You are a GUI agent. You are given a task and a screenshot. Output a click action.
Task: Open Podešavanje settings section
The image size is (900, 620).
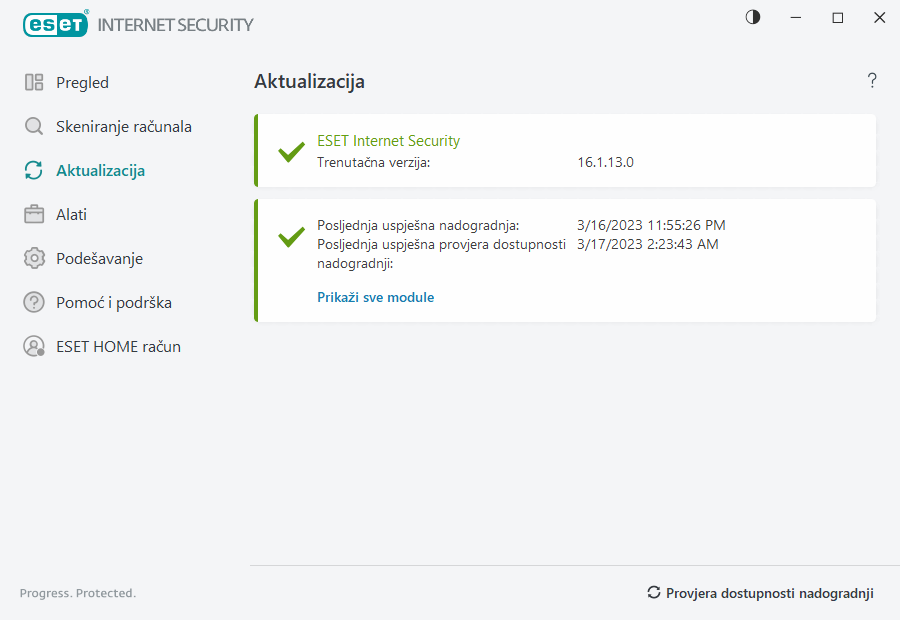[x=99, y=259]
